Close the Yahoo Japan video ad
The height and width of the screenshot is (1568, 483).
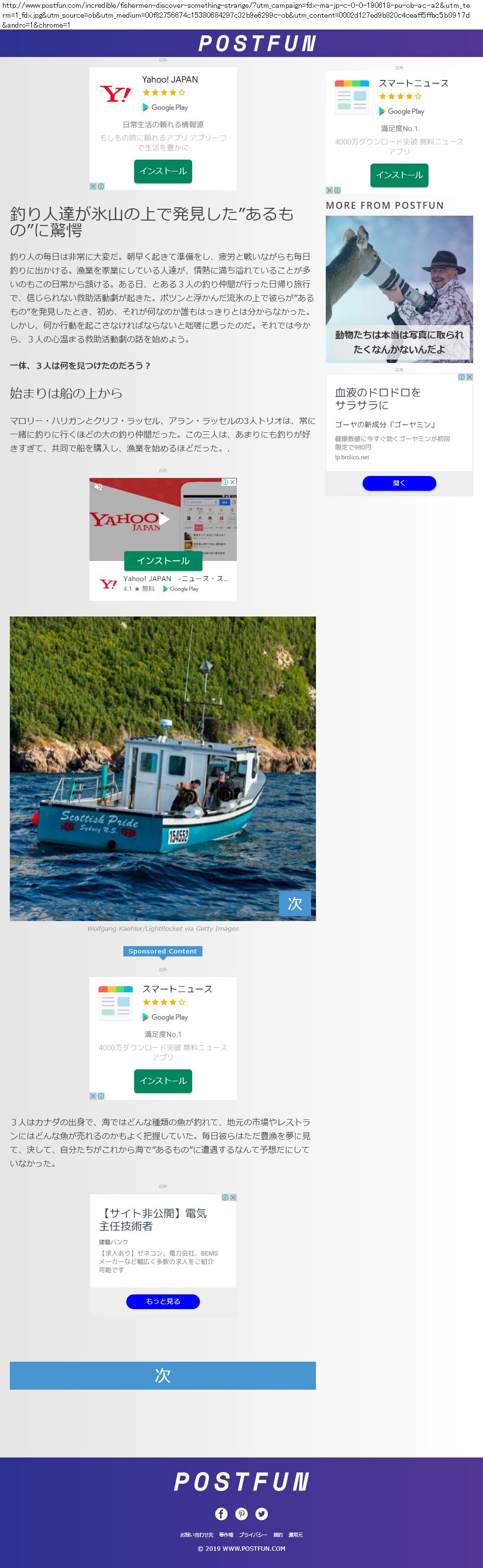pyautogui.click(x=233, y=481)
